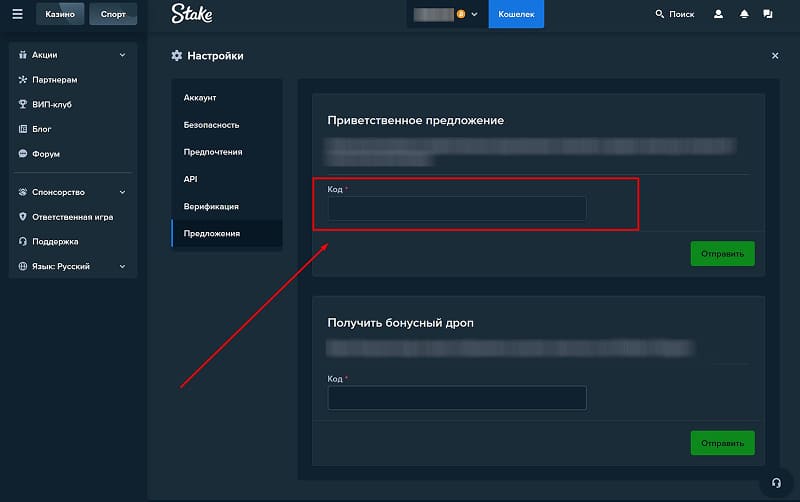Click the Блог icon
Viewport: 800px width, 502px height.
[x=22, y=129]
